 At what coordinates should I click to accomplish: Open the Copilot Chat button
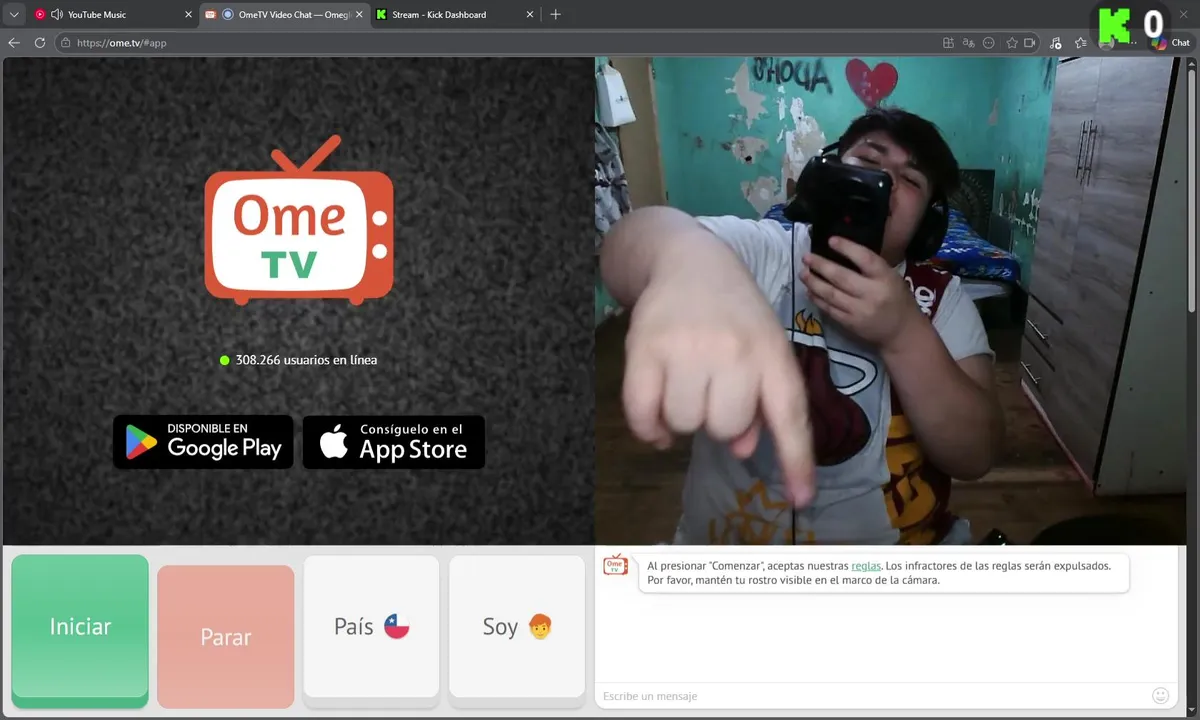click(x=1171, y=43)
